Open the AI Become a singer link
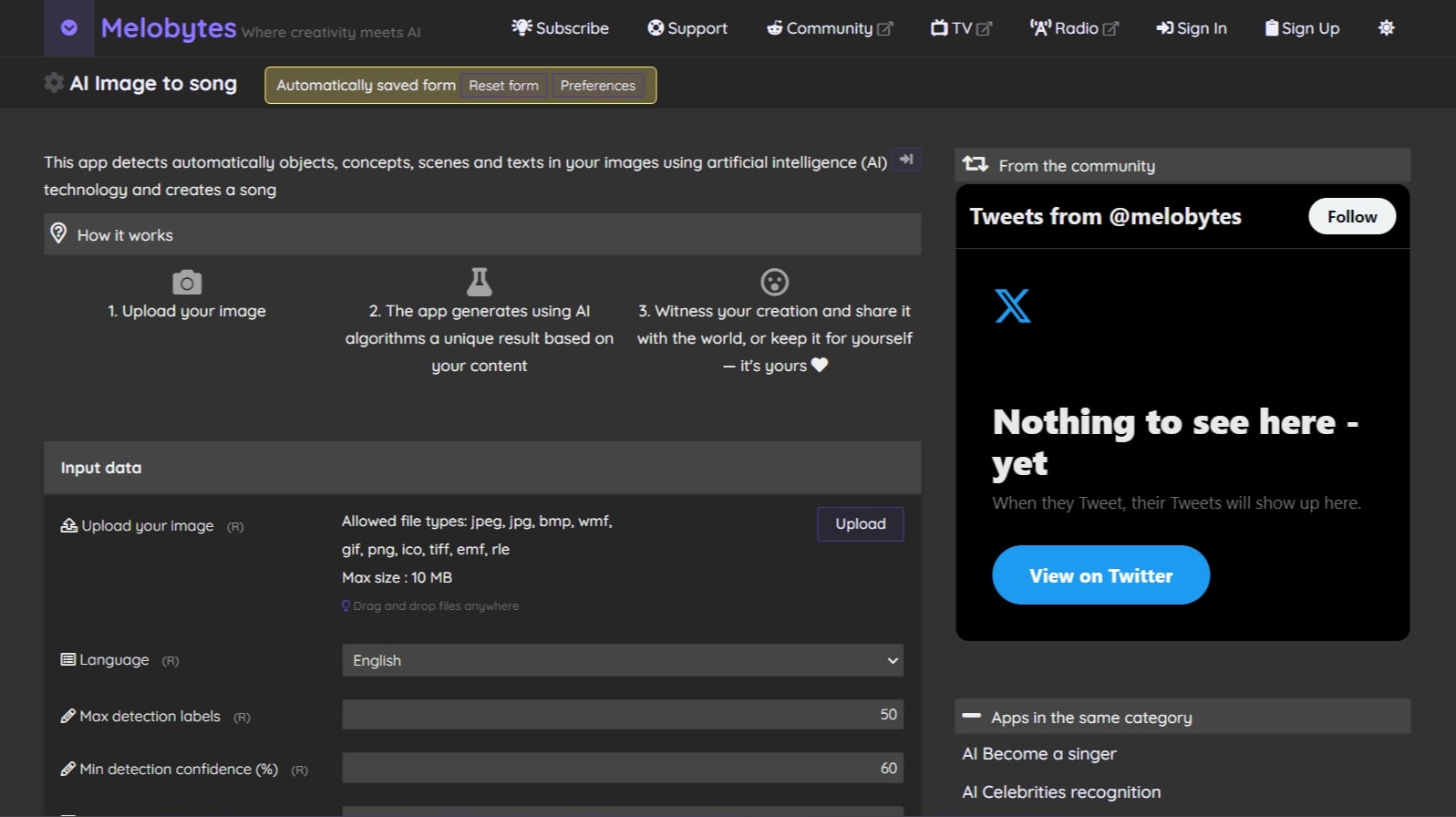This screenshot has width=1456, height=817. tap(1038, 754)
